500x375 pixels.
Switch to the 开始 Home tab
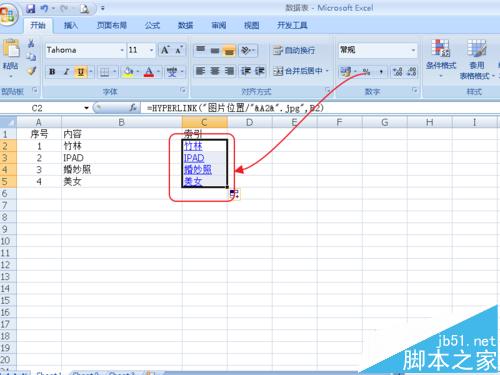point(38,25)
